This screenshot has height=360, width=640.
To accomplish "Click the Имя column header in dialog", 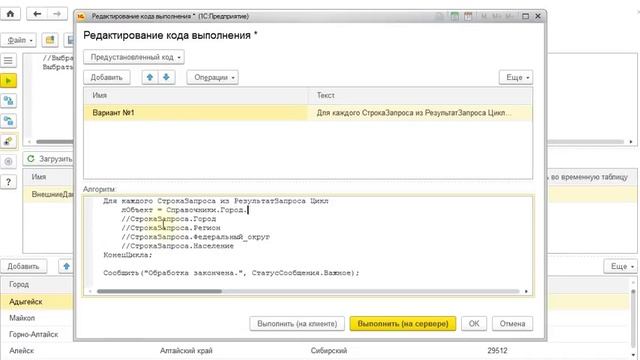I will point(196,95).
